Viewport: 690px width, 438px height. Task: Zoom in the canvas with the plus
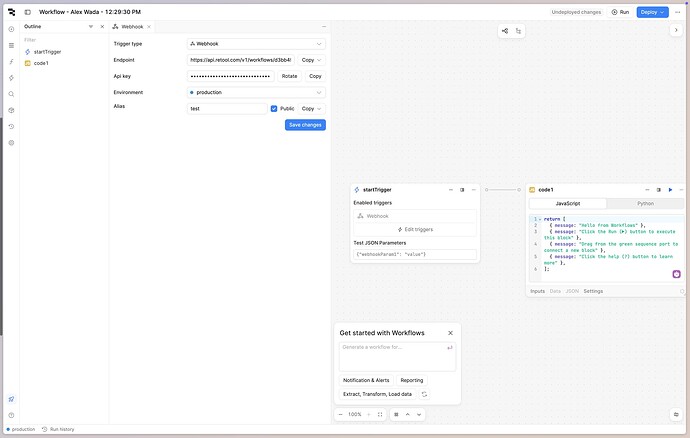pos(369,415)
